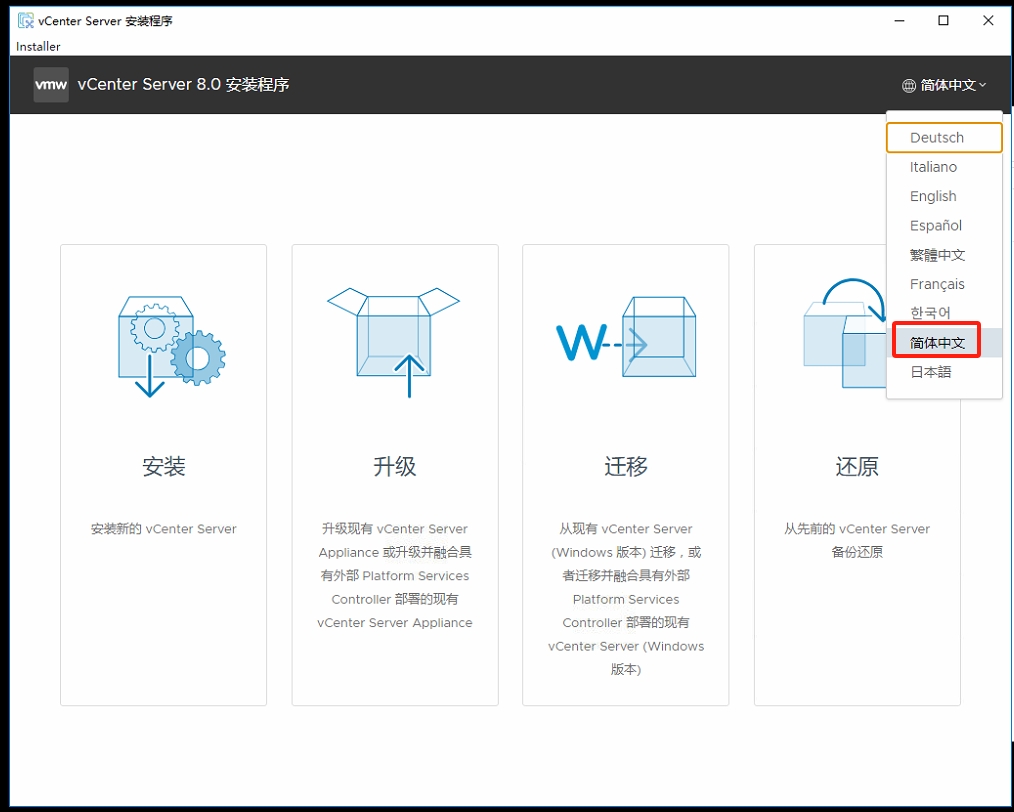Open the Installer menu
Viewport: 1014px width, 812px height.
coord(38,47)
